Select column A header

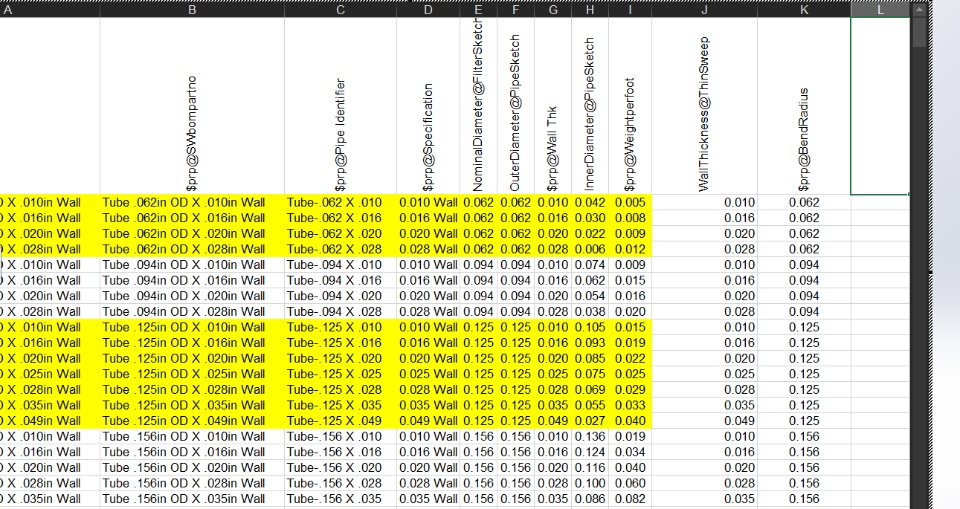click(50, 9)
